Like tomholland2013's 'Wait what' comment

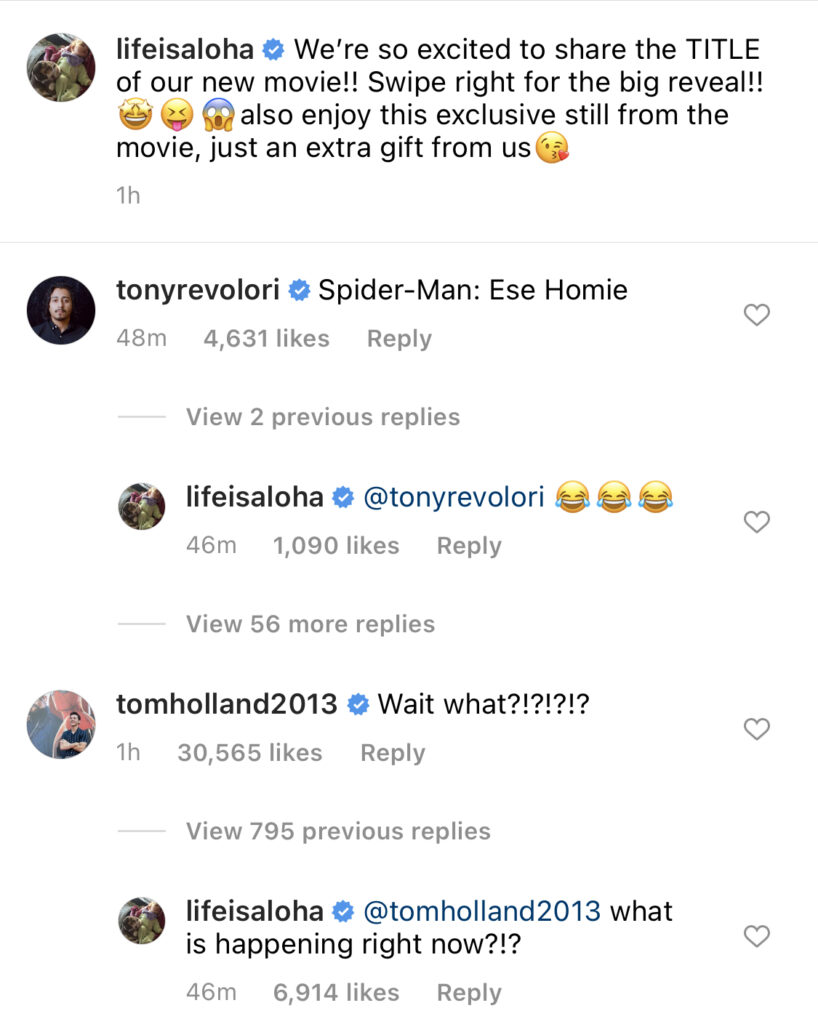pyautogui.click(x=758, y=730)
